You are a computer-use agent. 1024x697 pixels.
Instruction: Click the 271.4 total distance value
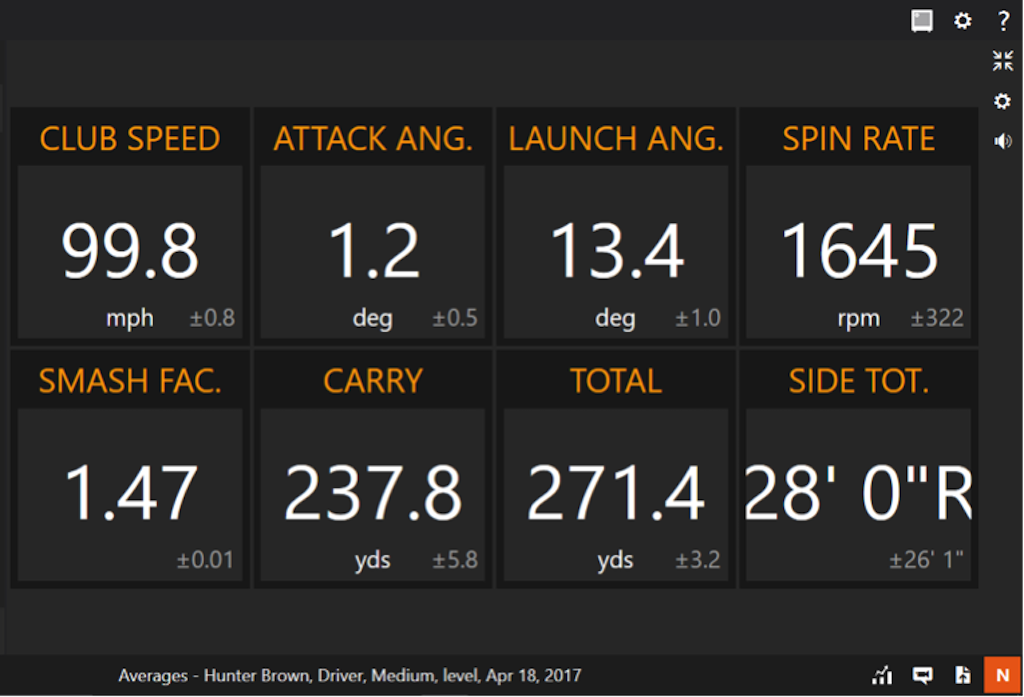tap(616, 493)
